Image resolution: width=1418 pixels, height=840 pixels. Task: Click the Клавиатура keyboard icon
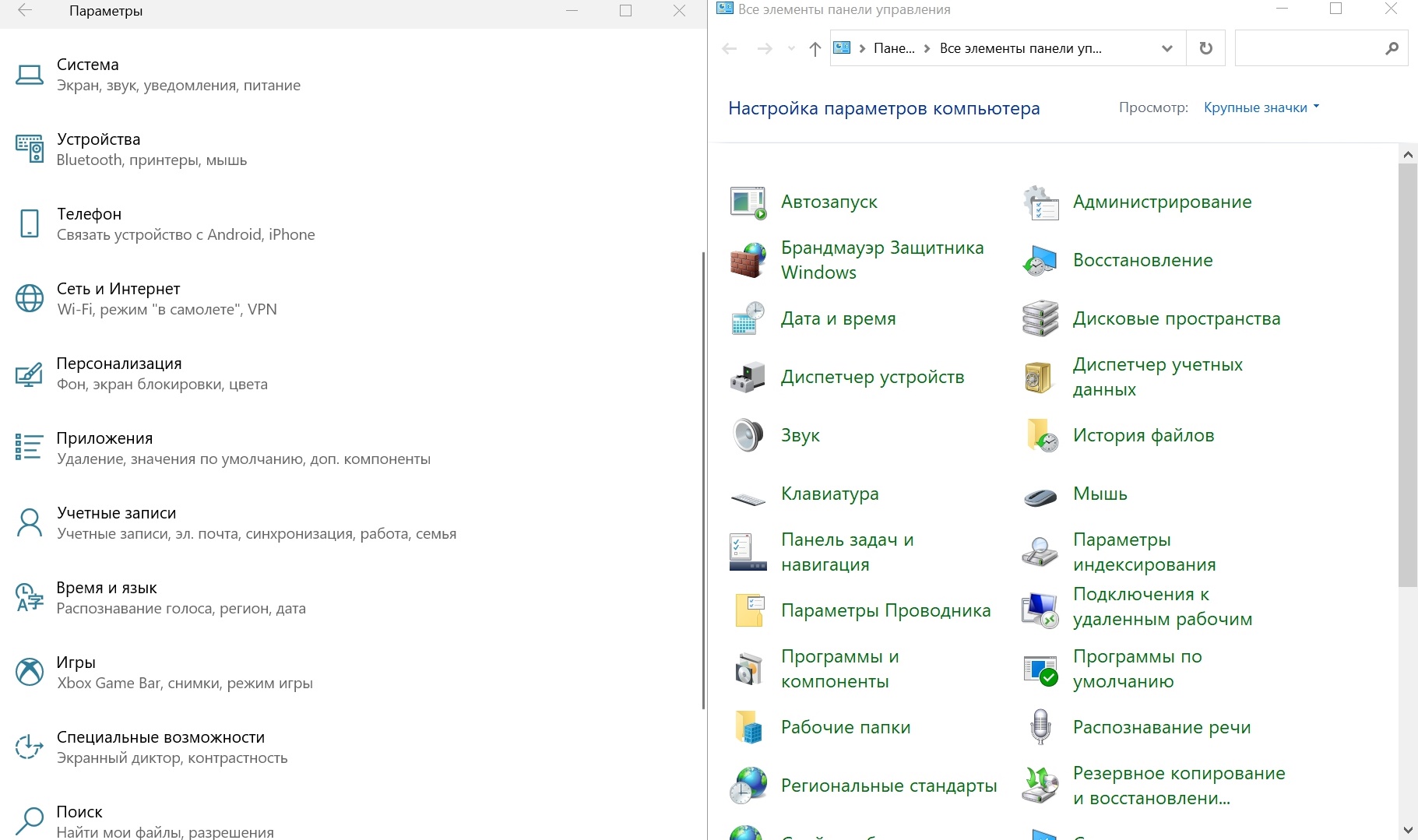tap(748, 498)
